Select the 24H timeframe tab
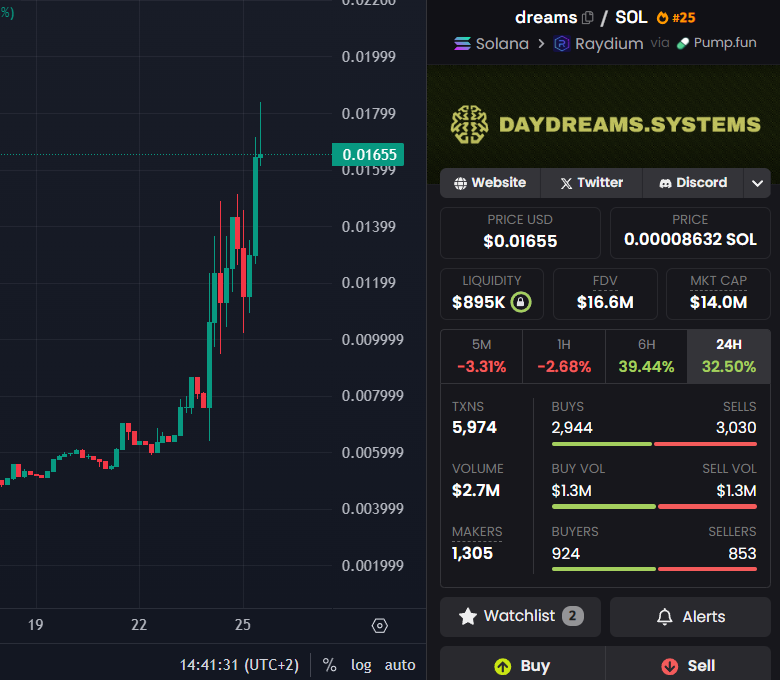The height and width of the screenshot is (680, 780). [729, 356]
